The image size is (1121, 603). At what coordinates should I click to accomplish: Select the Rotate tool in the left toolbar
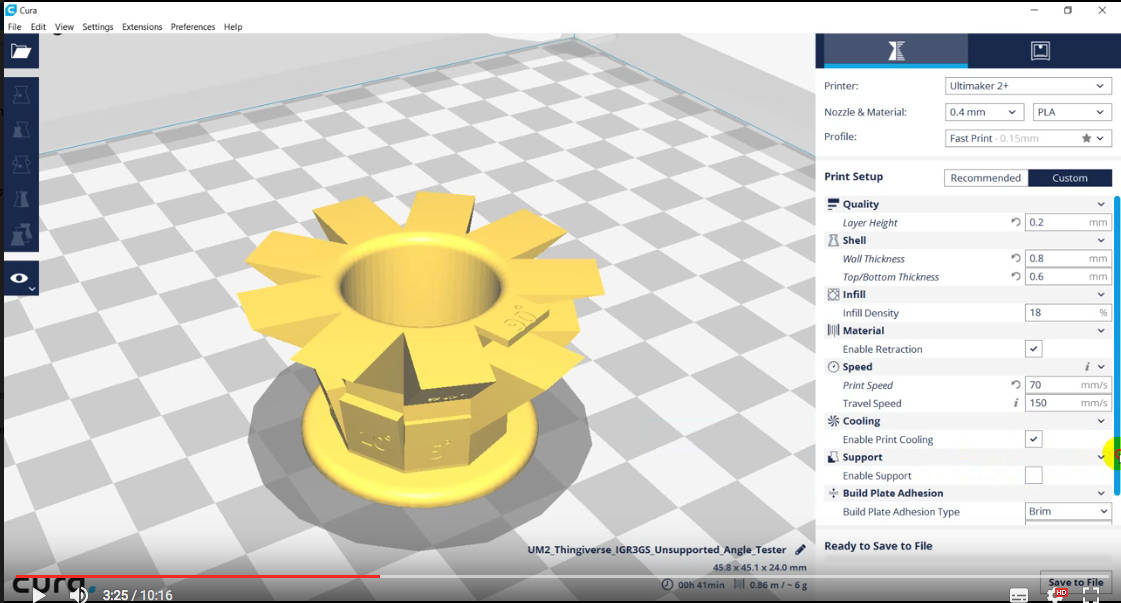click(x=21, y=164)
